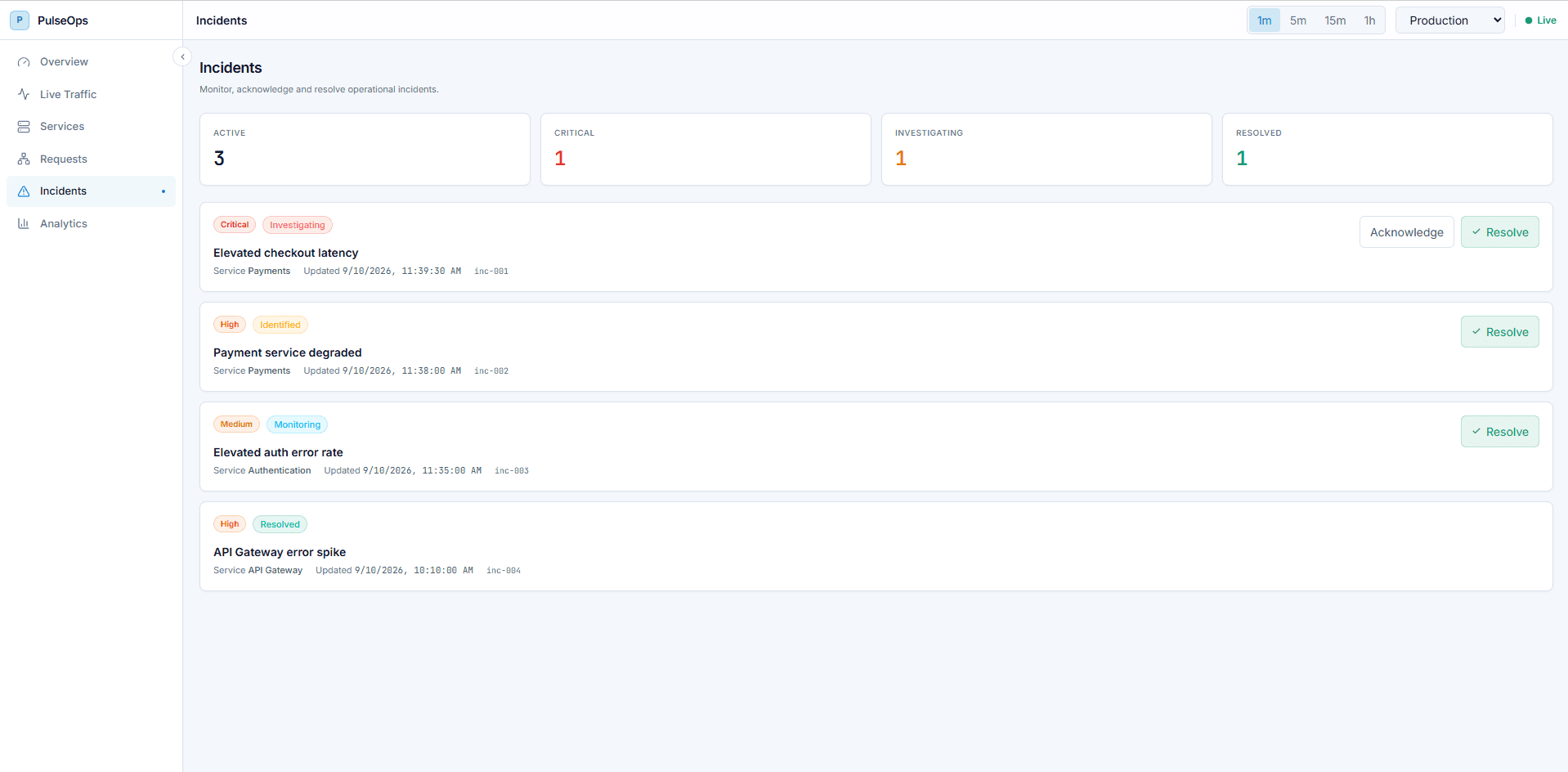This screenshot has width=1568, height=772.
Task: Select the 5m time range
Action: (x=1298, y=20)
